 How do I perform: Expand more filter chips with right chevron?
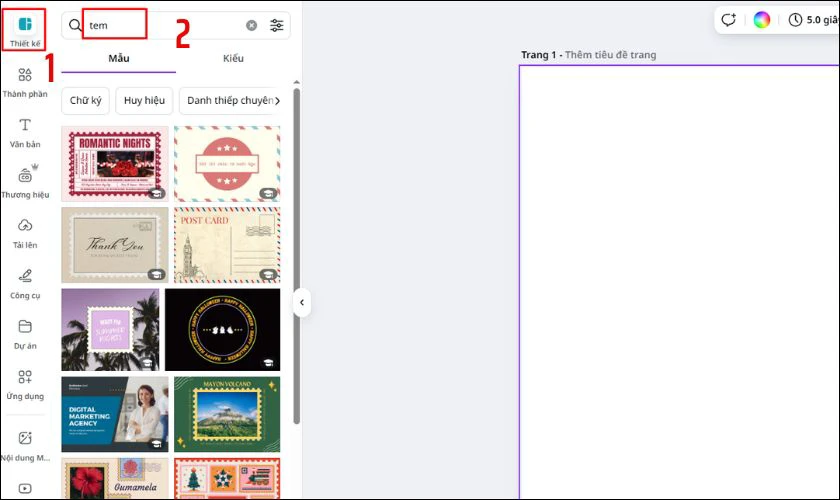[277, 101]
